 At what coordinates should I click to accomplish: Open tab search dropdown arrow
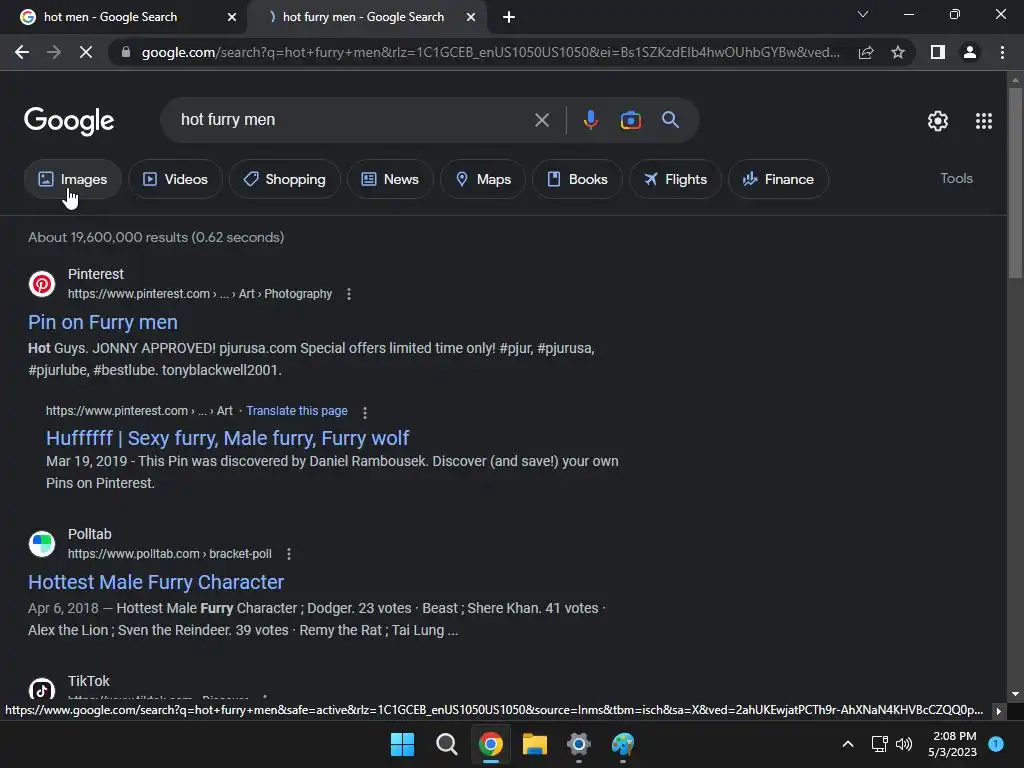(863, 14)
